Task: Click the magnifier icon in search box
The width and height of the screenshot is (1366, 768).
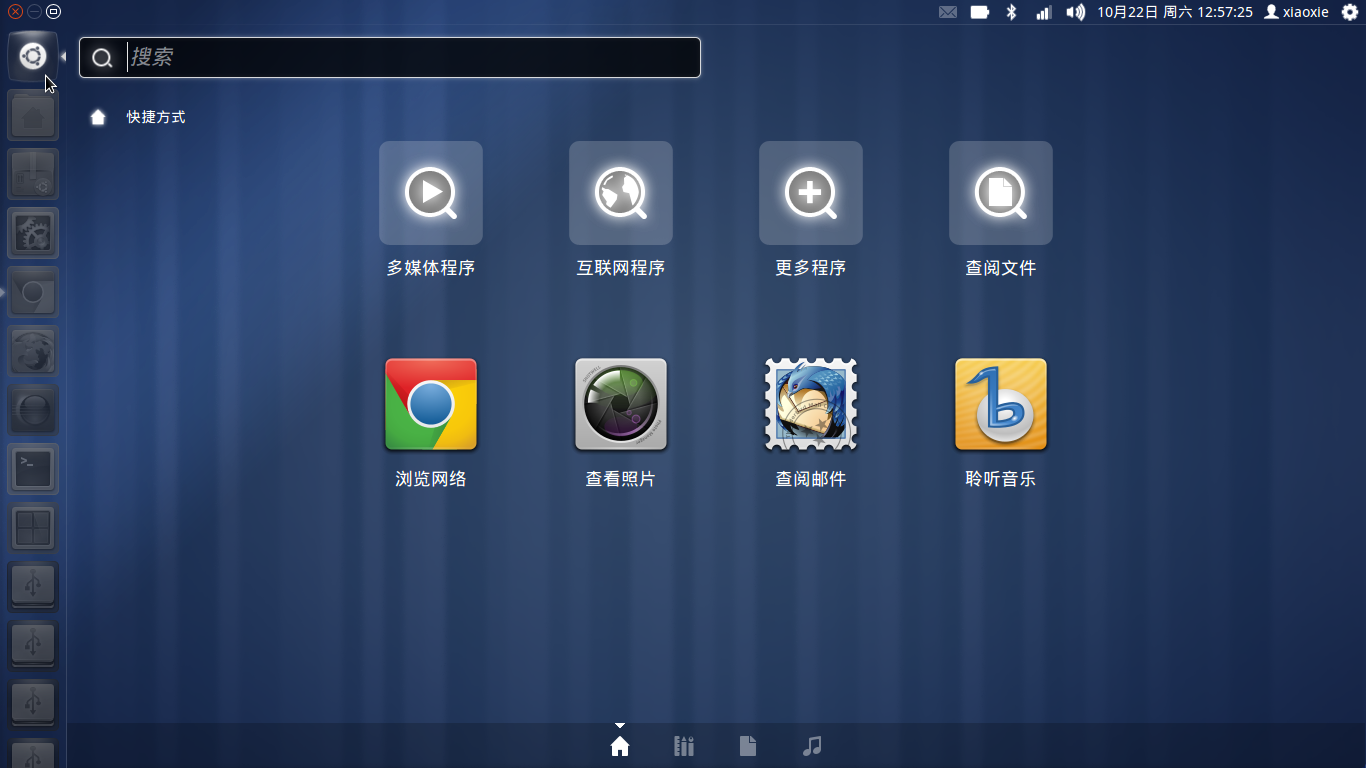Action: 102,58
